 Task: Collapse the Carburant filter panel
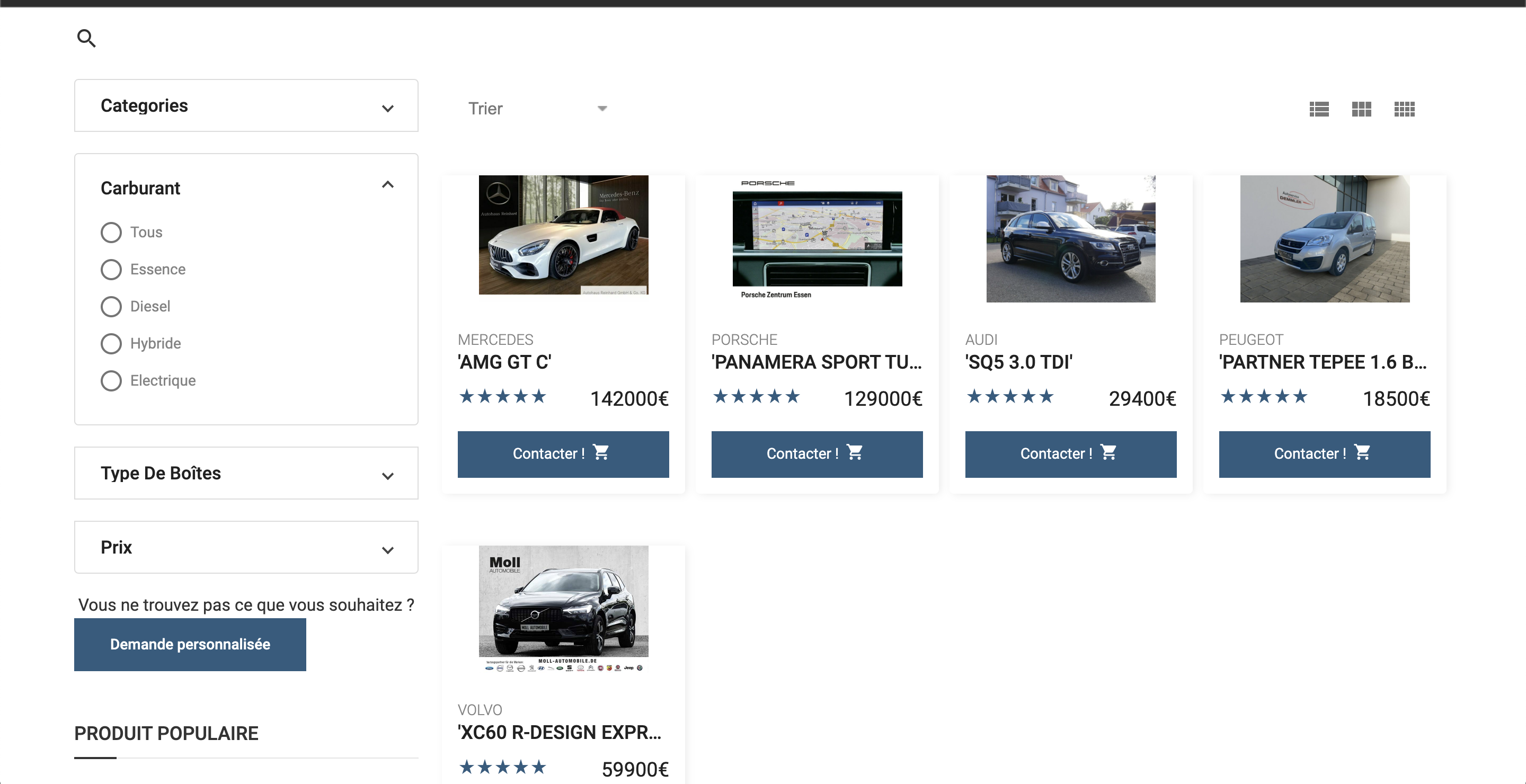coord(387,185)
